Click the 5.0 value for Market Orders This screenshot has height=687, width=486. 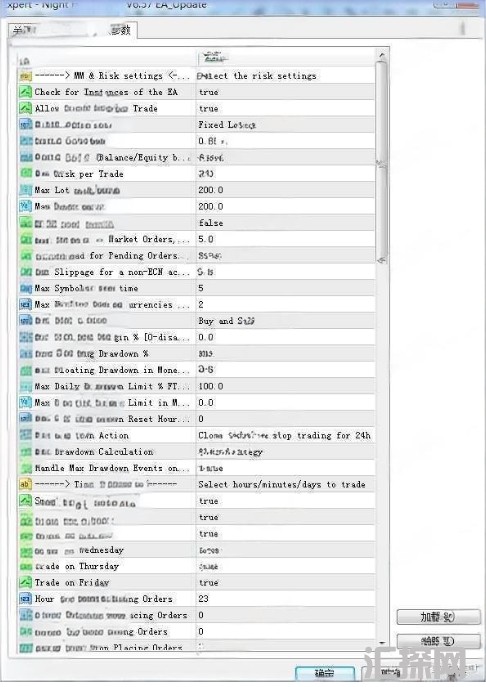206,239
